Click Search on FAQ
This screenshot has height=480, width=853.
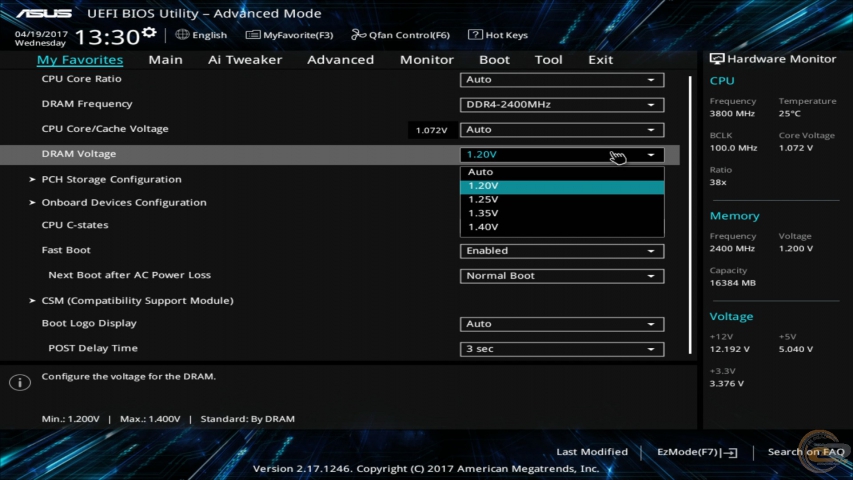click(x=806, y=452)
